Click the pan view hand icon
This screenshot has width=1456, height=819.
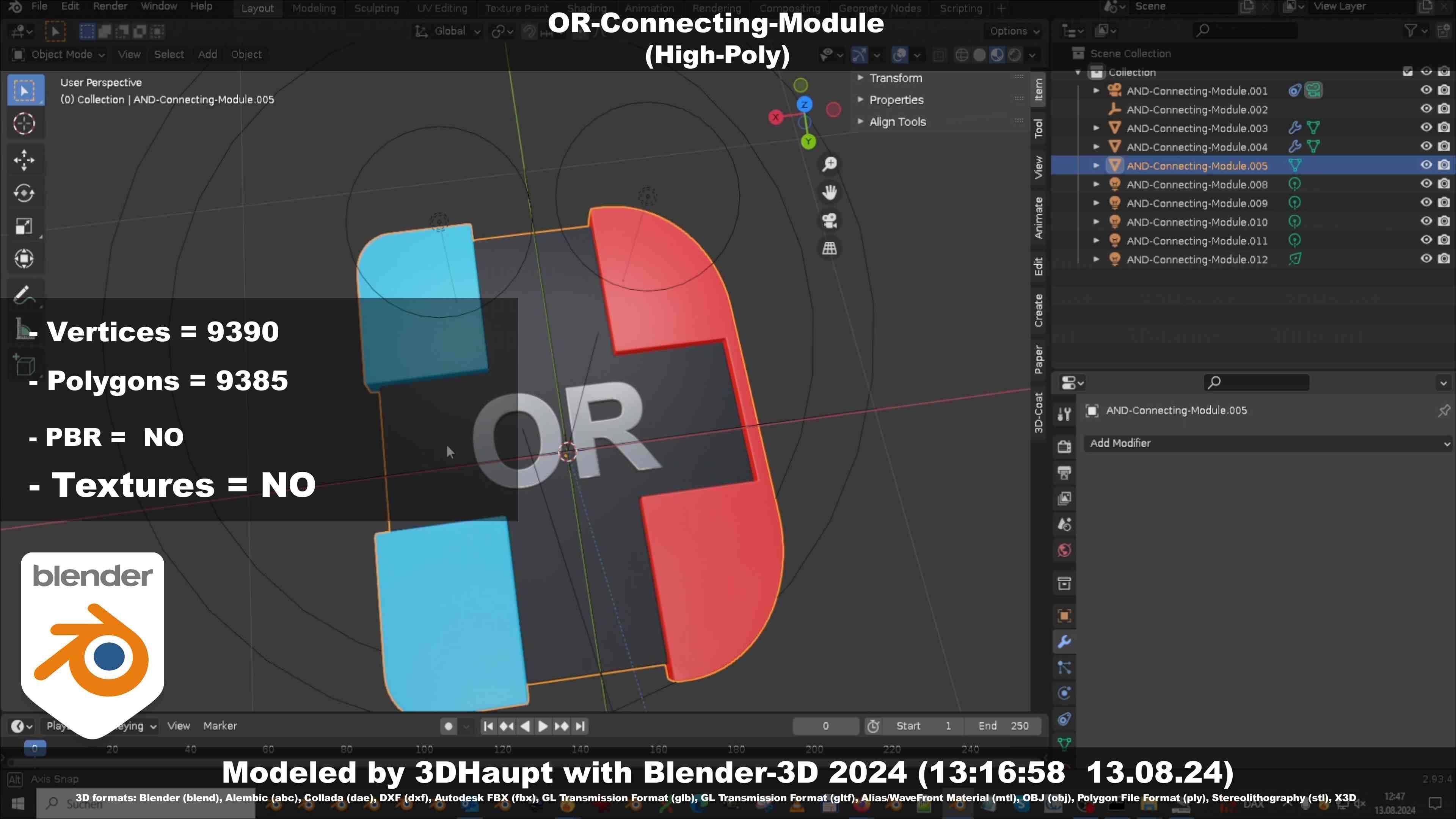(830, 192)
